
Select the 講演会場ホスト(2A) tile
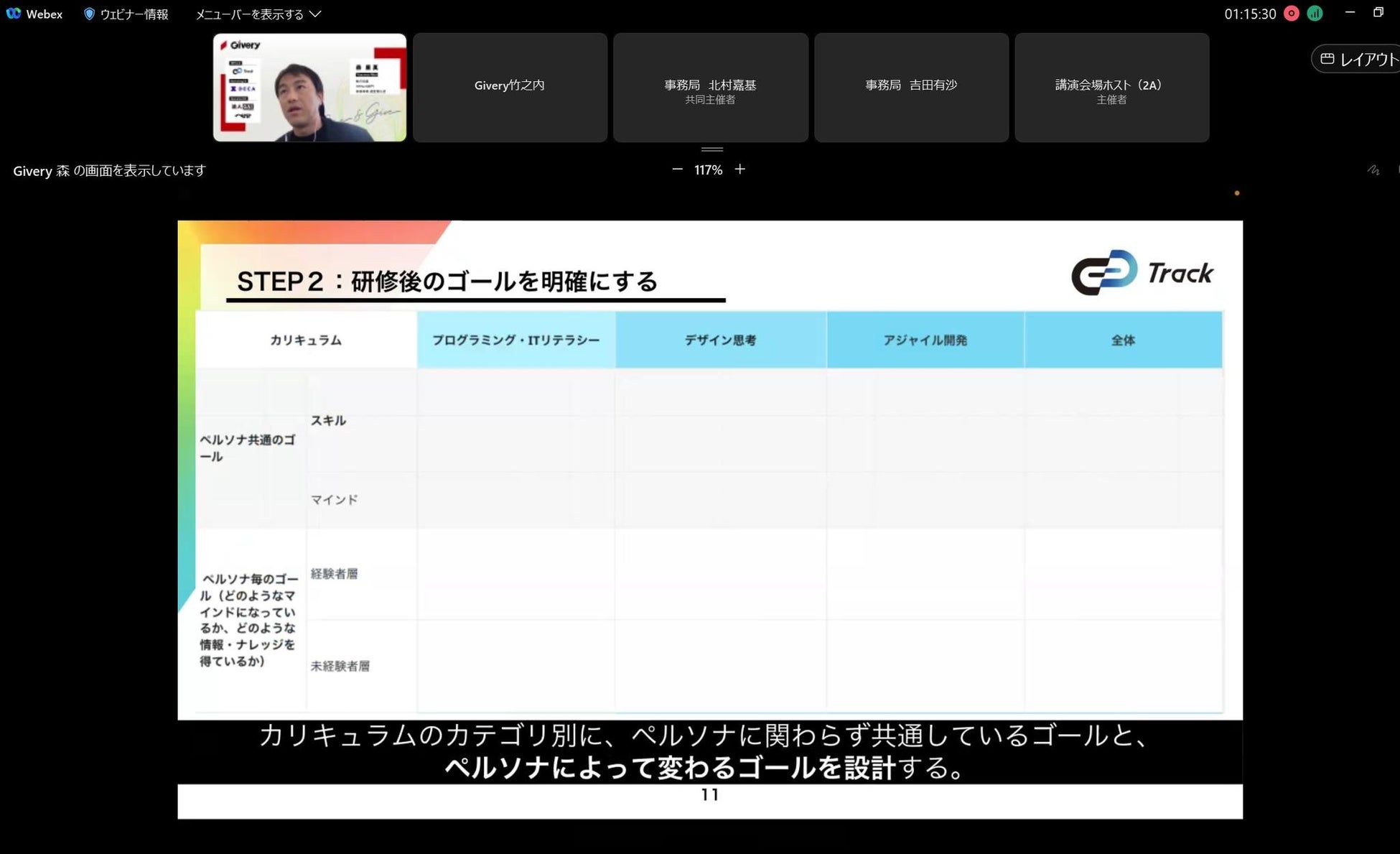(1111, 88)
